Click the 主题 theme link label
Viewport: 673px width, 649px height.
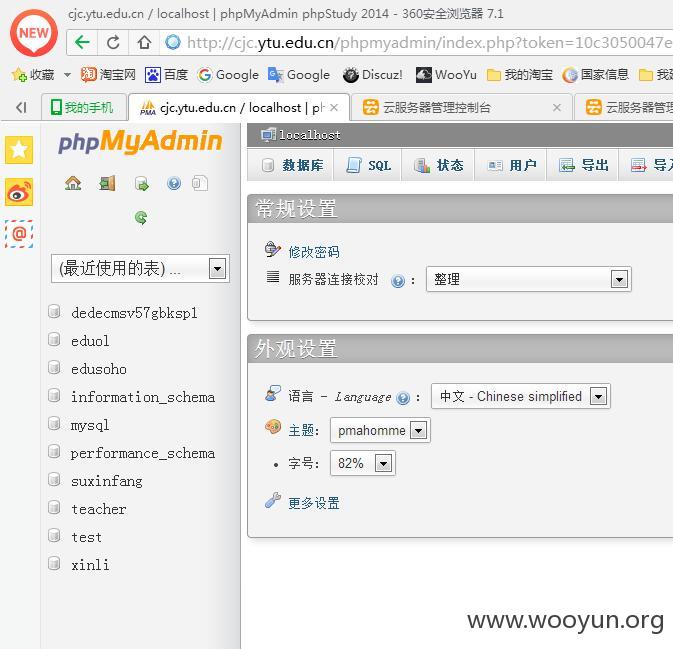coord(303,430)
